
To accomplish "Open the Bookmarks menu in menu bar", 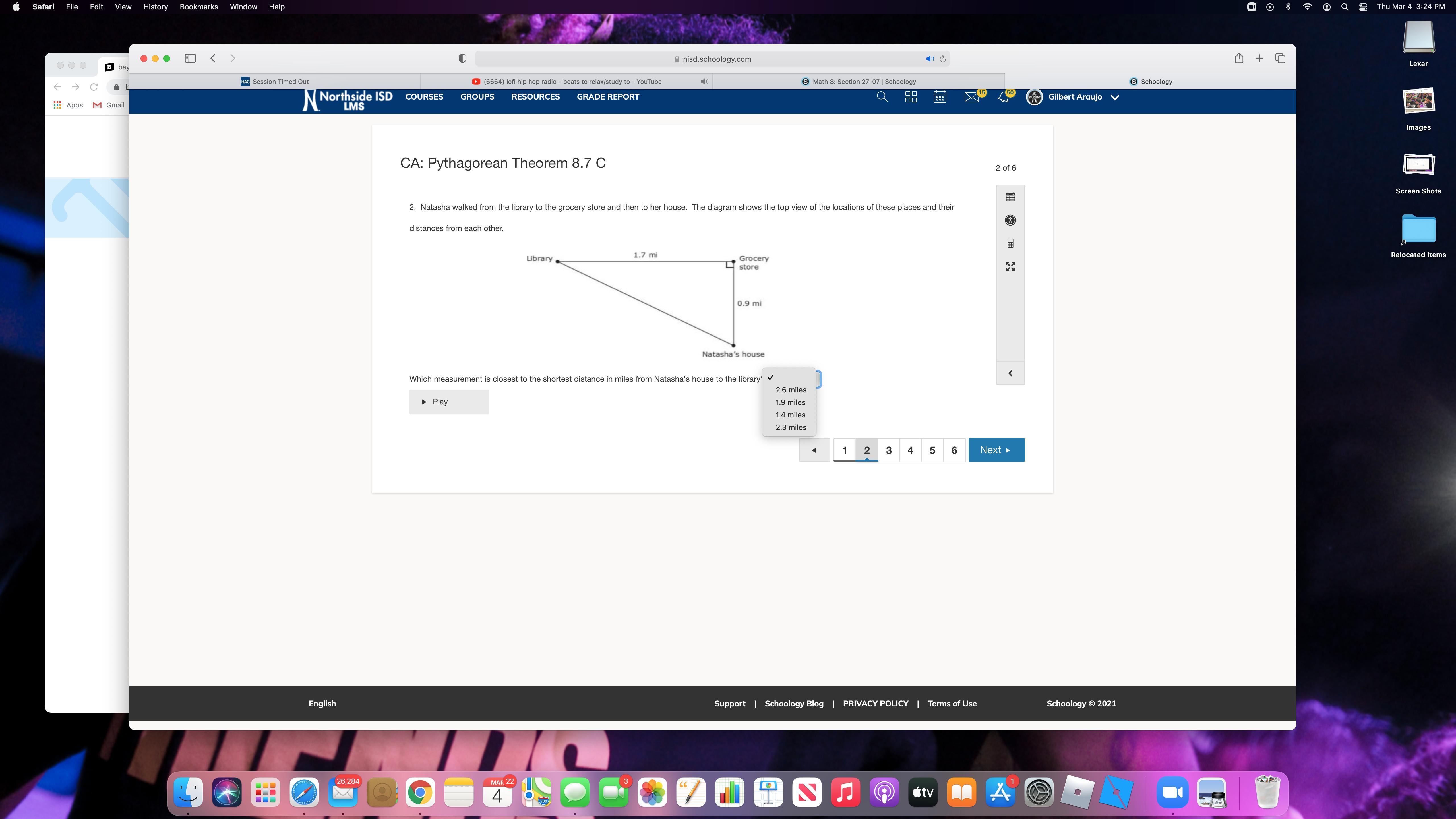I will pyautogui.click(x=198, y=7).
